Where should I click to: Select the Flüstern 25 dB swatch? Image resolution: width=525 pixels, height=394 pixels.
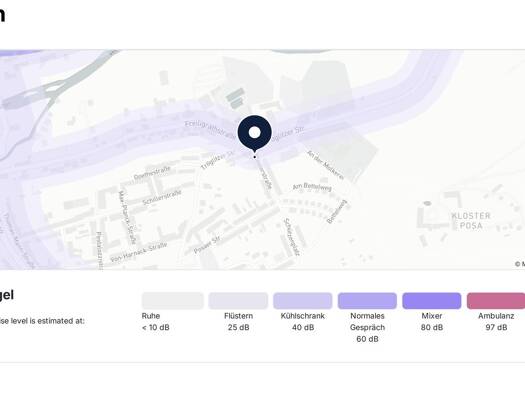click(238, 301)
